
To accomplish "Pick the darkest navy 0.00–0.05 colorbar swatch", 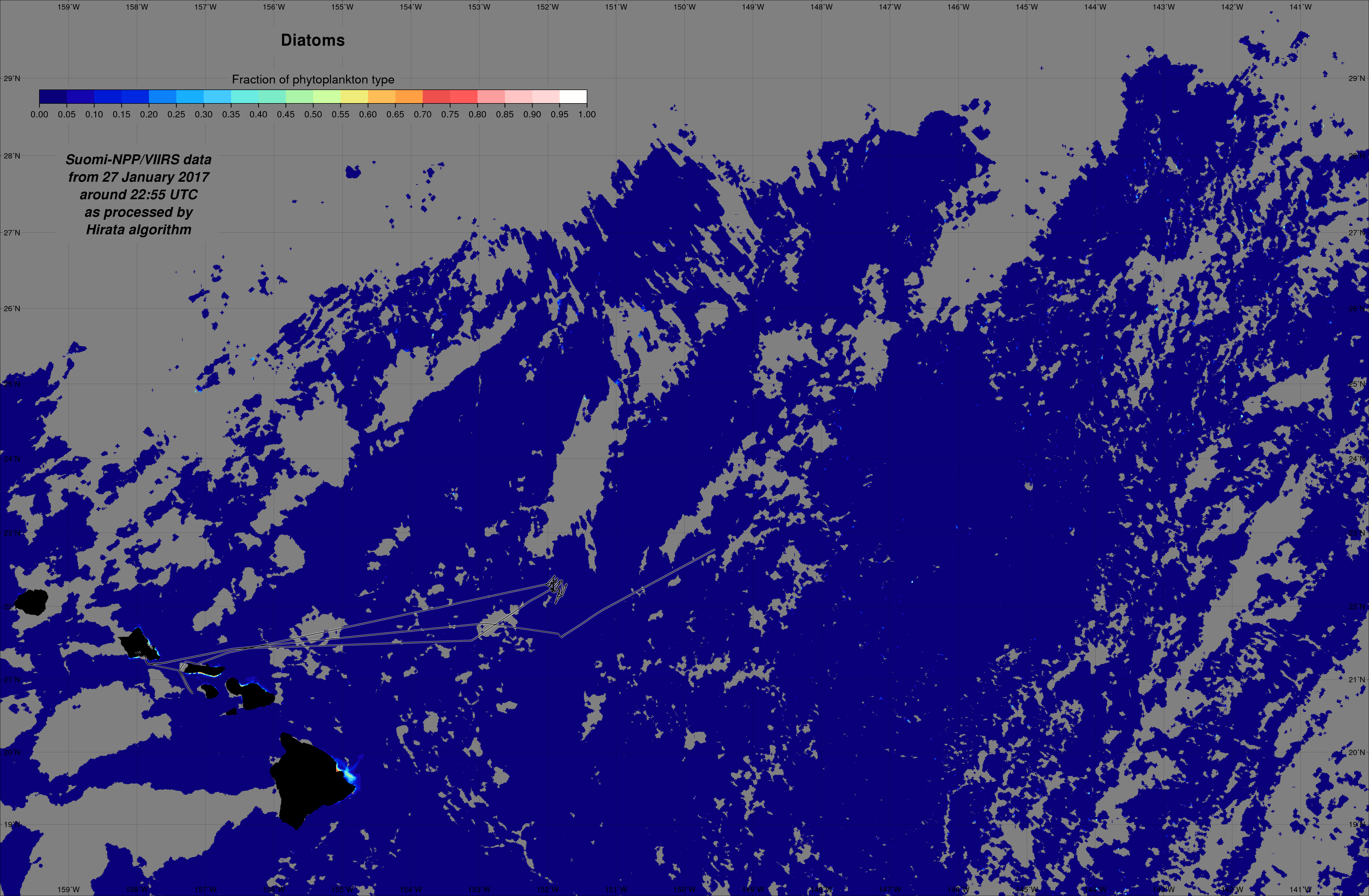I will pyautogui.click(x=53, y=97).
